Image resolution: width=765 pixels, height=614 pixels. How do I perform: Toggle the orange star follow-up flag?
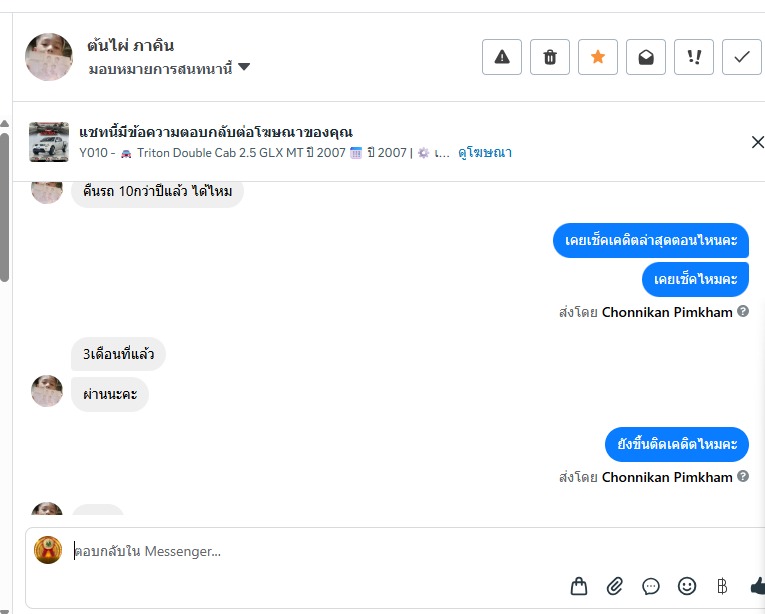(x=598, y=57)
